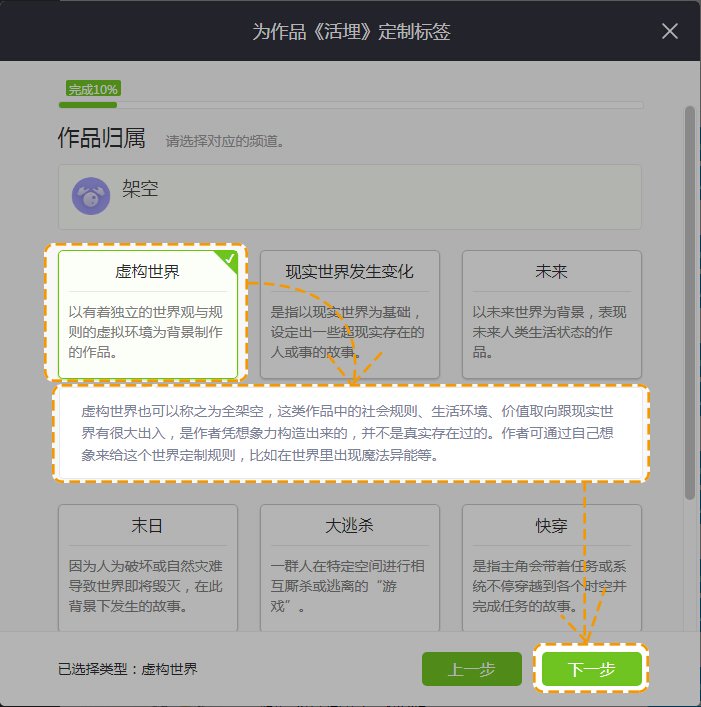
Task: Click the 下一步 next step button
Action: click(591, 669)
